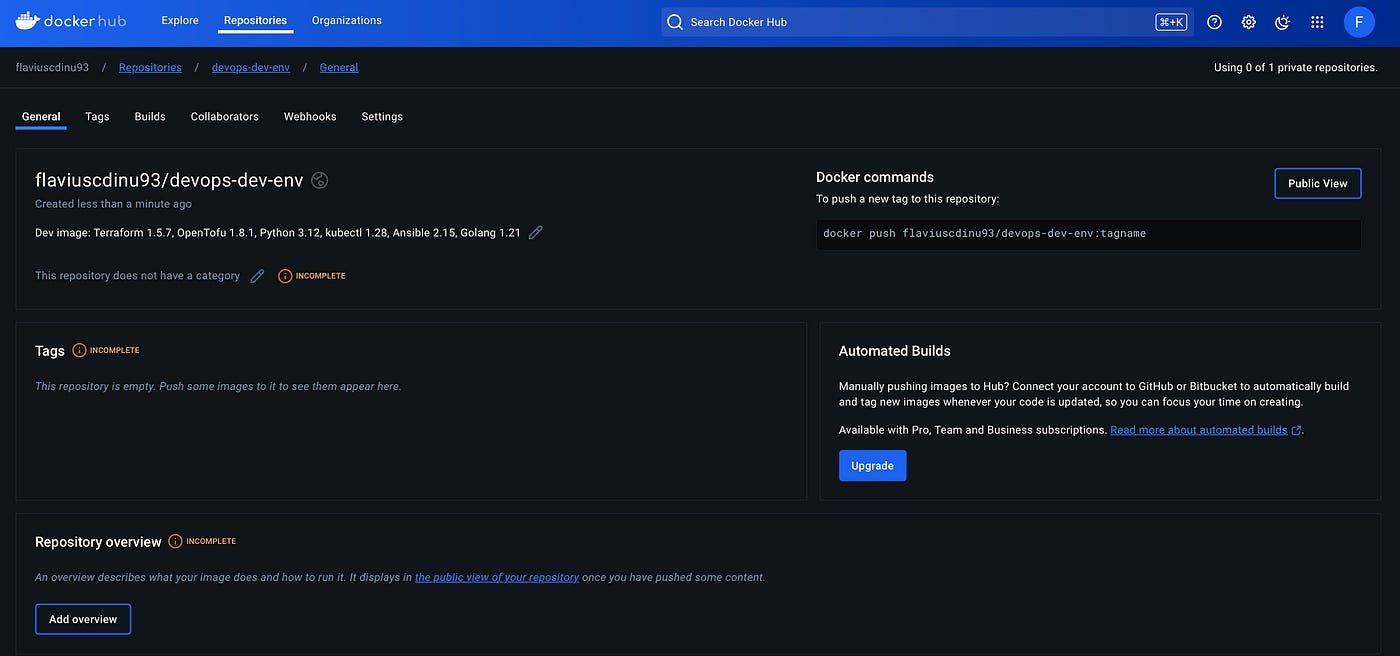Click the Repository overview heading
1400x656 pixels.
98,542
